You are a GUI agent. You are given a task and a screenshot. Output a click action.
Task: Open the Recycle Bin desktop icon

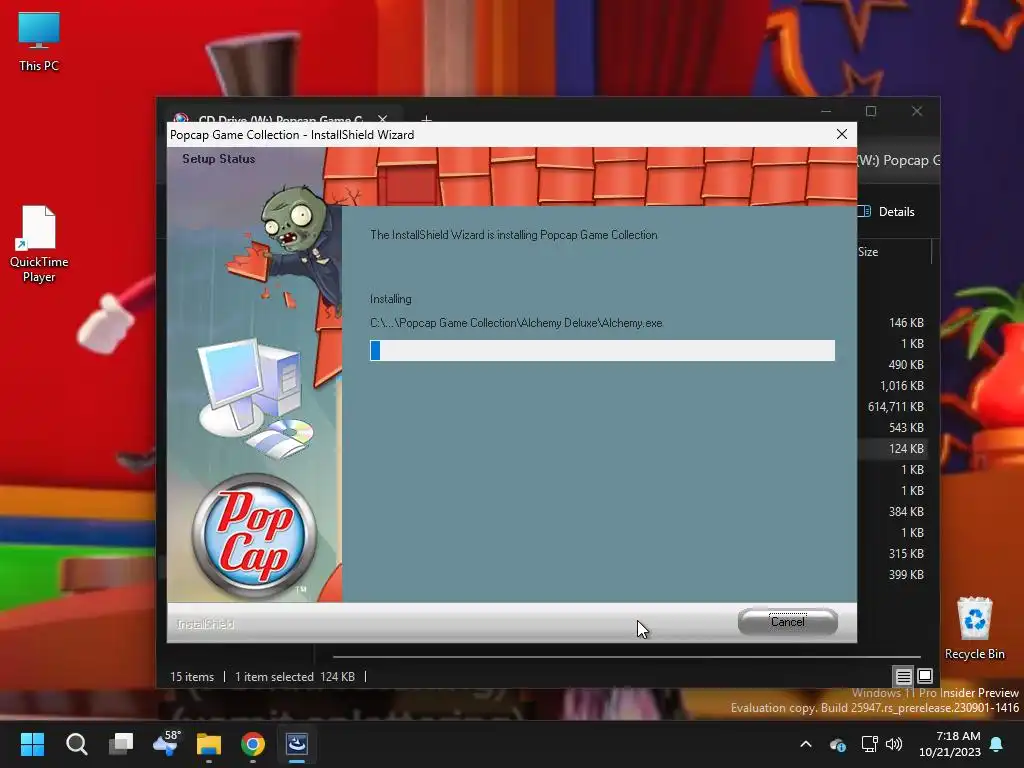974,629
